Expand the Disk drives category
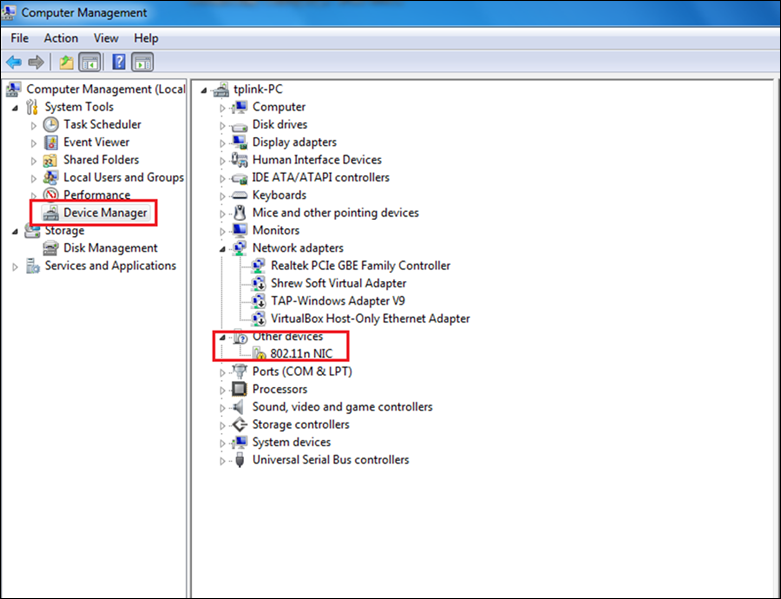 (222, 125)
